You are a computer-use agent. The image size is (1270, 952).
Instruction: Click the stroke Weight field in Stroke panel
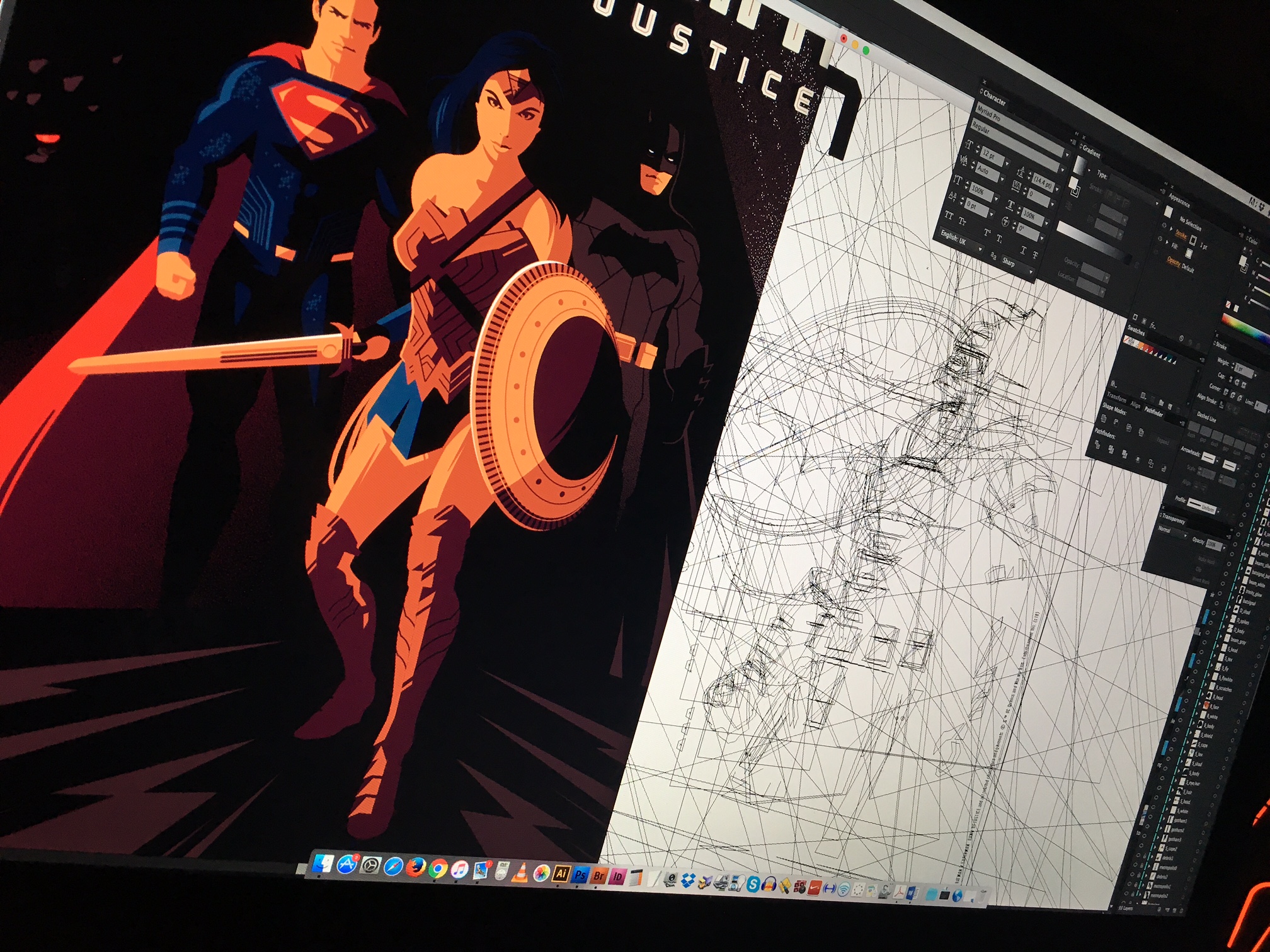coord(1244,371)
